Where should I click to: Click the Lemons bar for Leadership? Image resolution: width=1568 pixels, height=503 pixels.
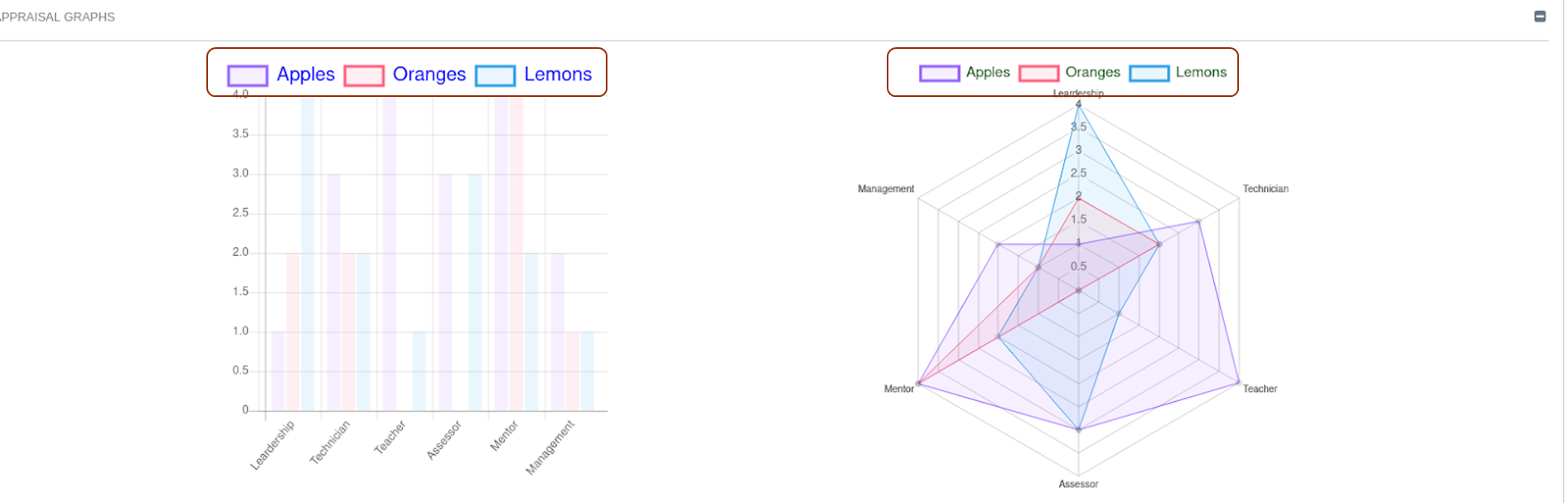tap(307, 253)
